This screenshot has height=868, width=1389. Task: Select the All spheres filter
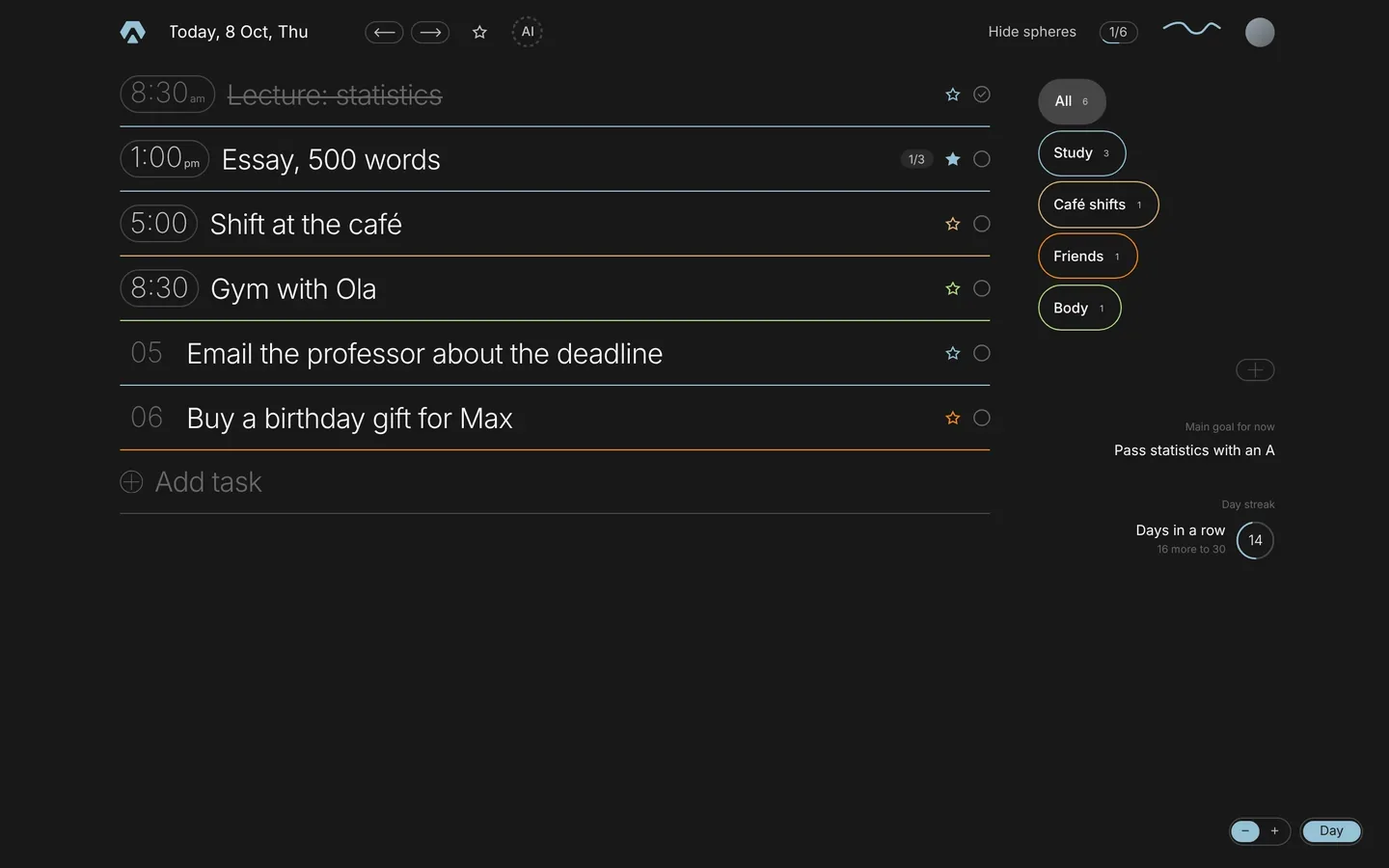click(1072, 101)
